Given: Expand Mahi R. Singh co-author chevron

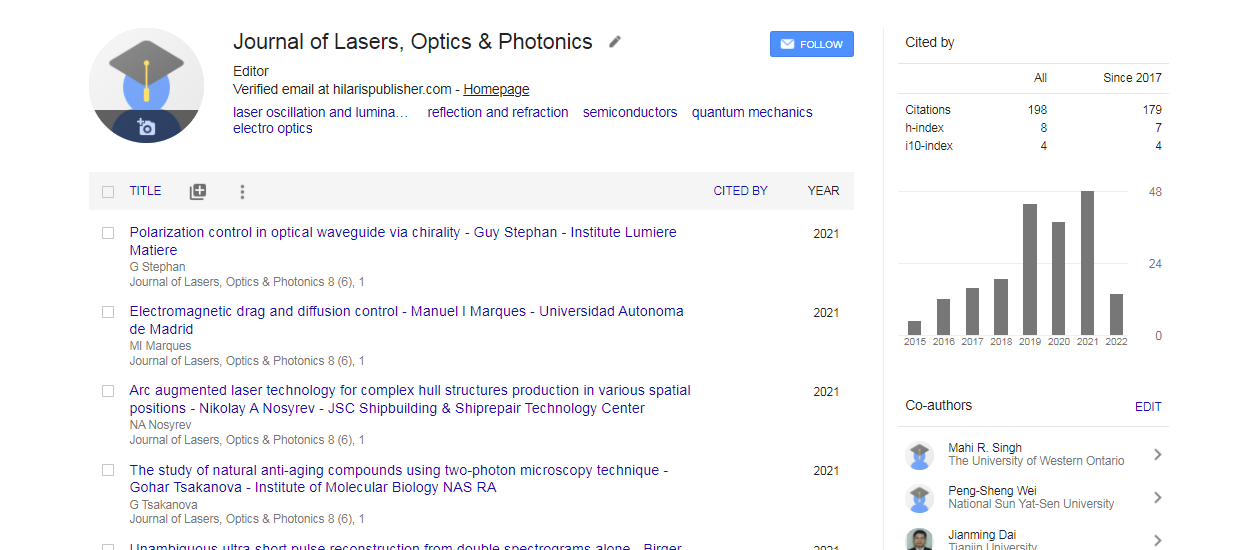Looking at the screenshot, I should pyautogui.click(x=1157, y=455).
